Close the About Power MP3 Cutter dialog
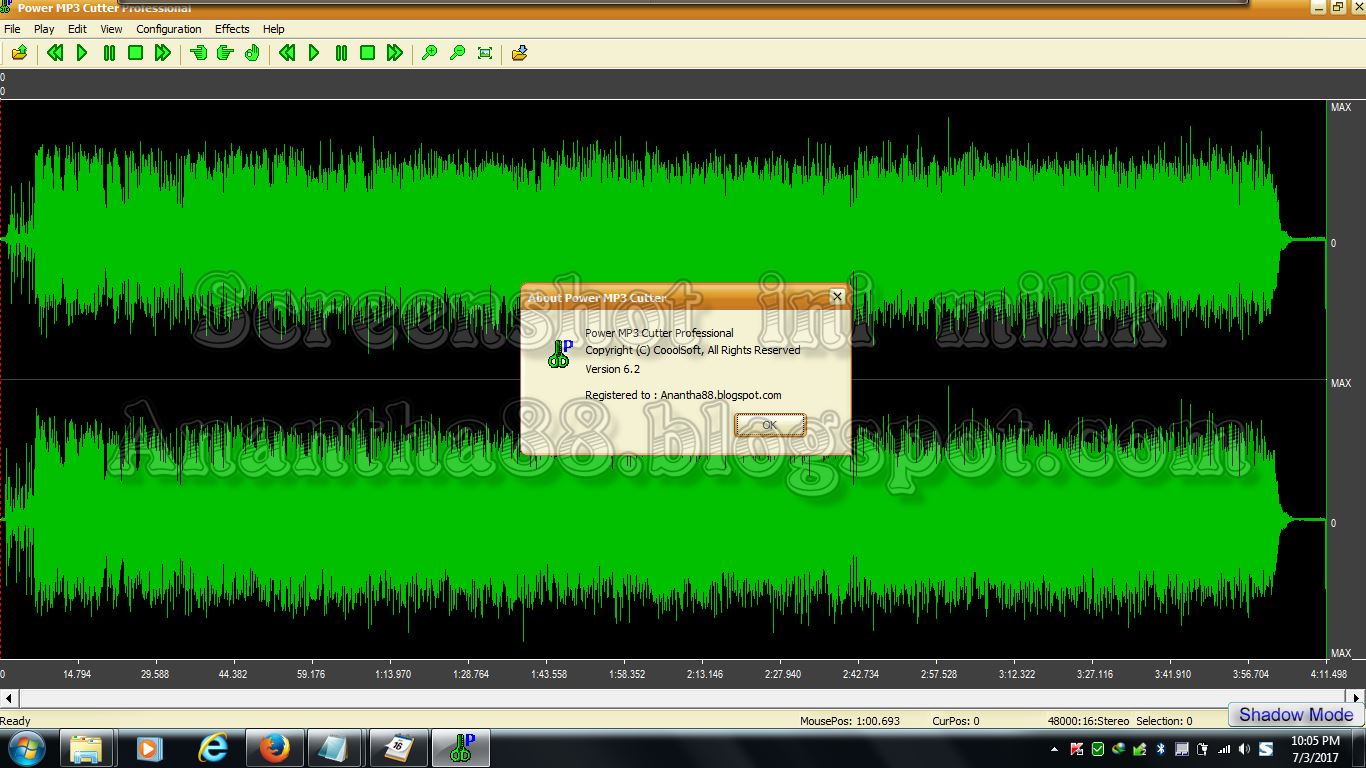 [x=837, y=296]
